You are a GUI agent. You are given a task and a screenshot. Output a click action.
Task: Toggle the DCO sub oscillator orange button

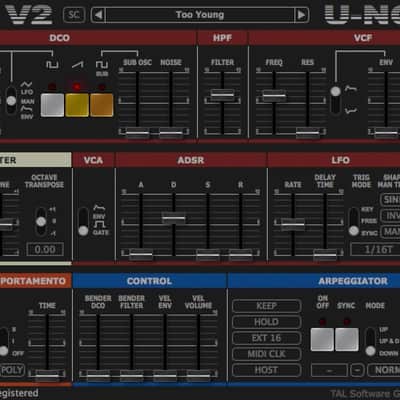(102, 105)
